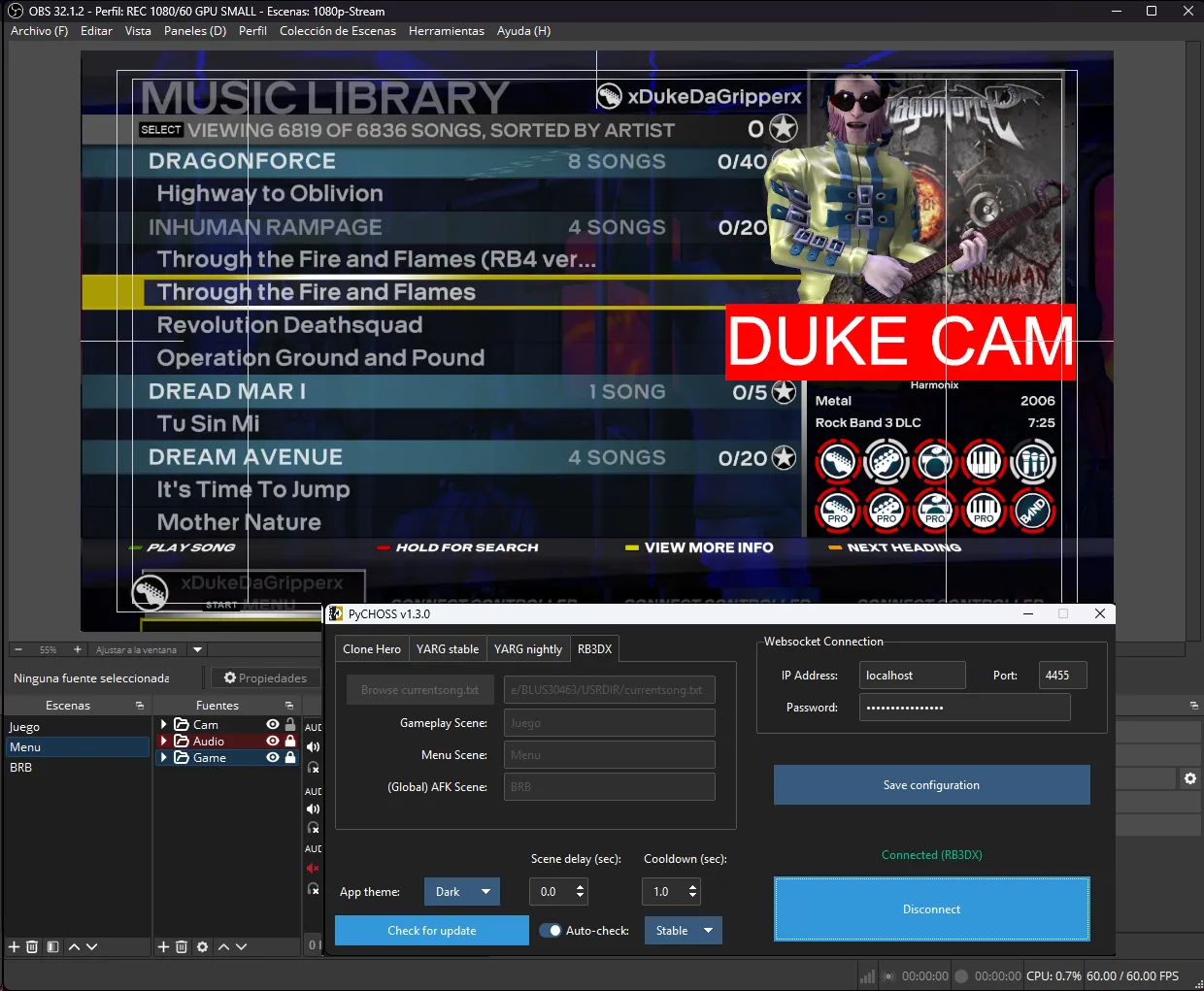Open the Herramientas menu
Image resolution: width=1204 pixels, height=991 pixels.
(447, 31)
